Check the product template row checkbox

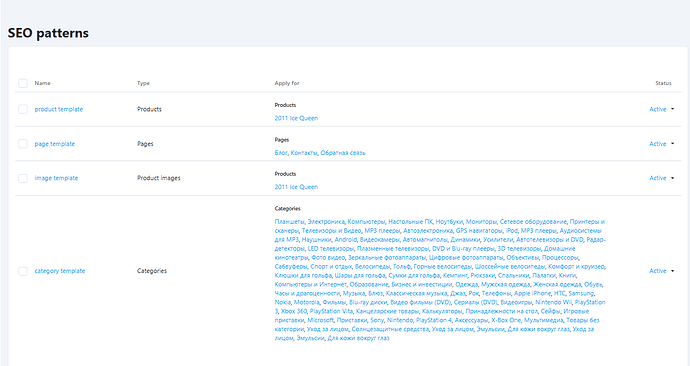[x=23, y=109]
